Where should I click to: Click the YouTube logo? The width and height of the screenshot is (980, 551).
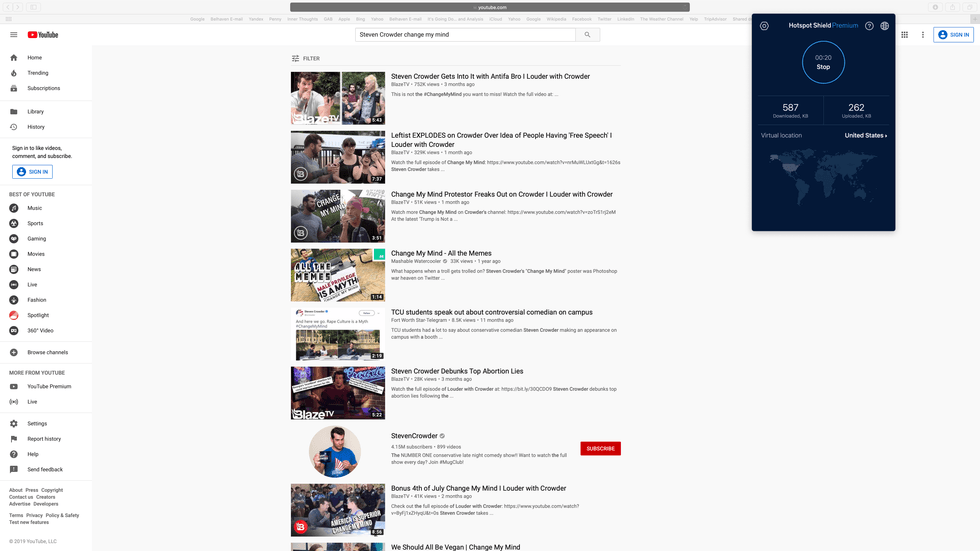[x=43, y=35]
